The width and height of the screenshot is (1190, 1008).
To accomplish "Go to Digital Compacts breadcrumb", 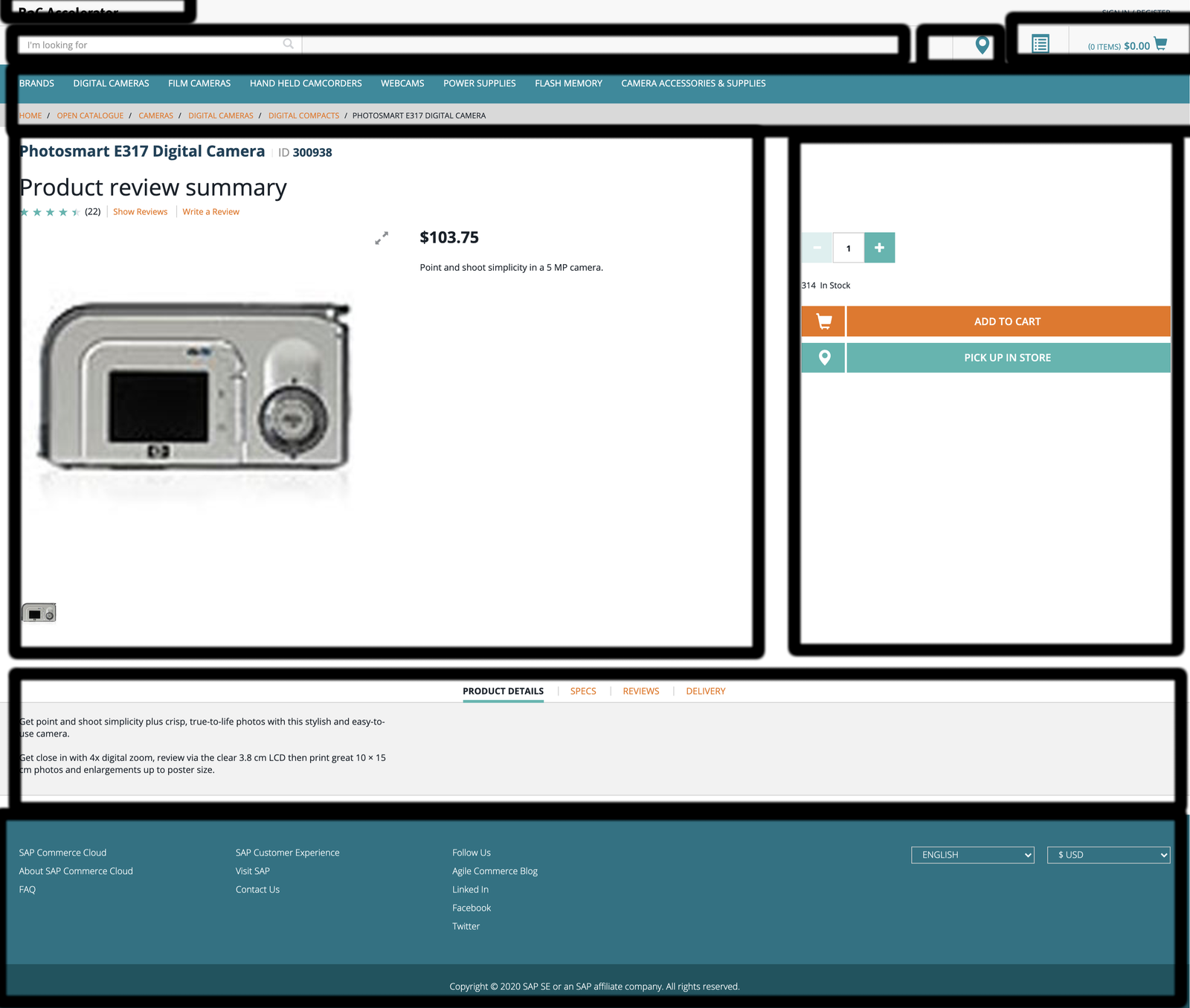I will 303,115.
